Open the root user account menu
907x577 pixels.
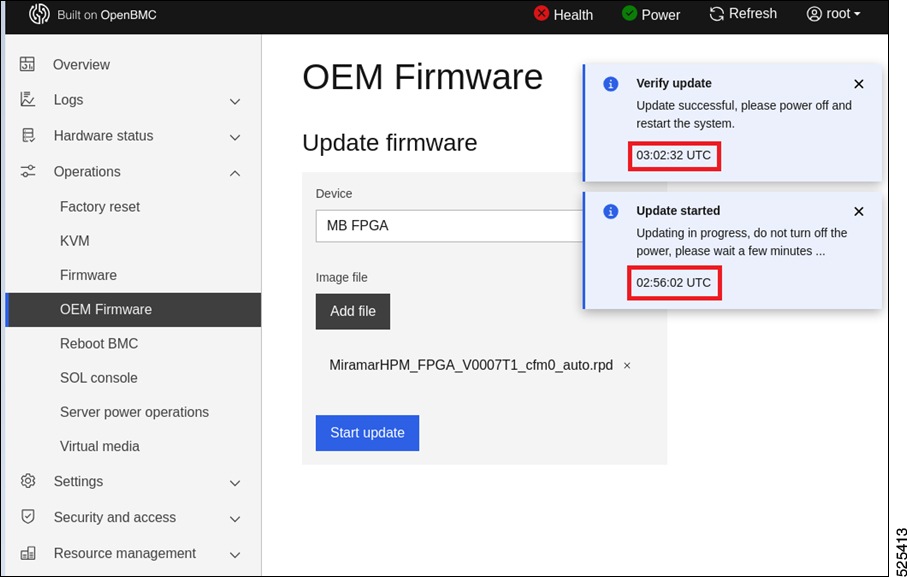pyautogui.click(x=834, y=14)
